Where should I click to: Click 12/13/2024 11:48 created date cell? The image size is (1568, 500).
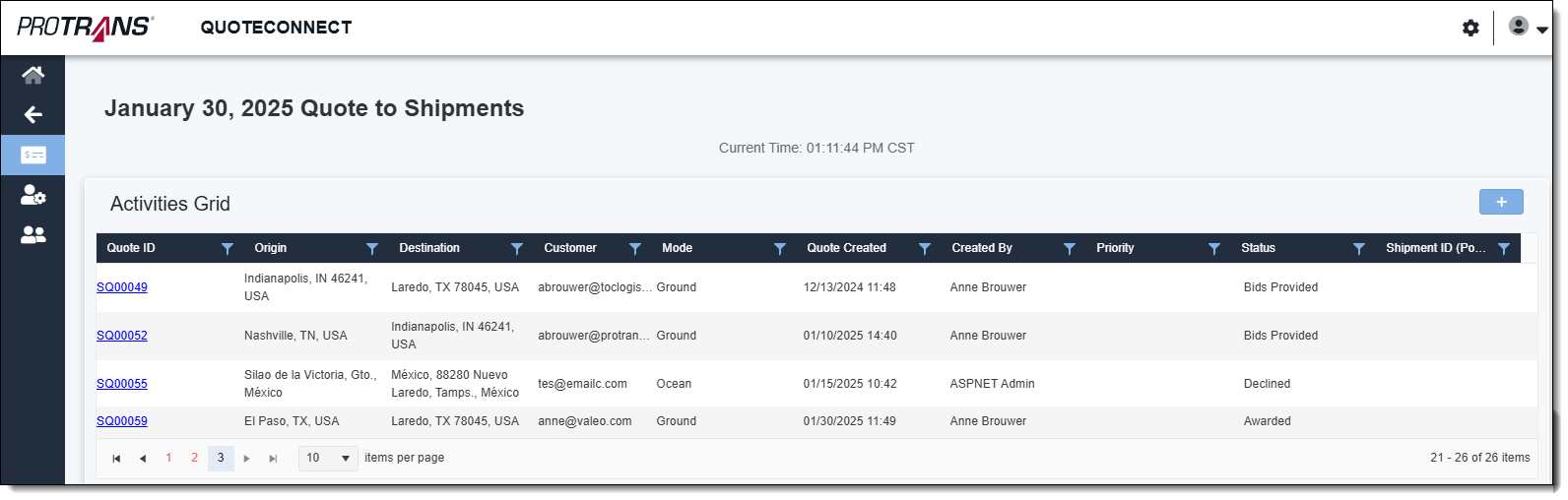849,287
